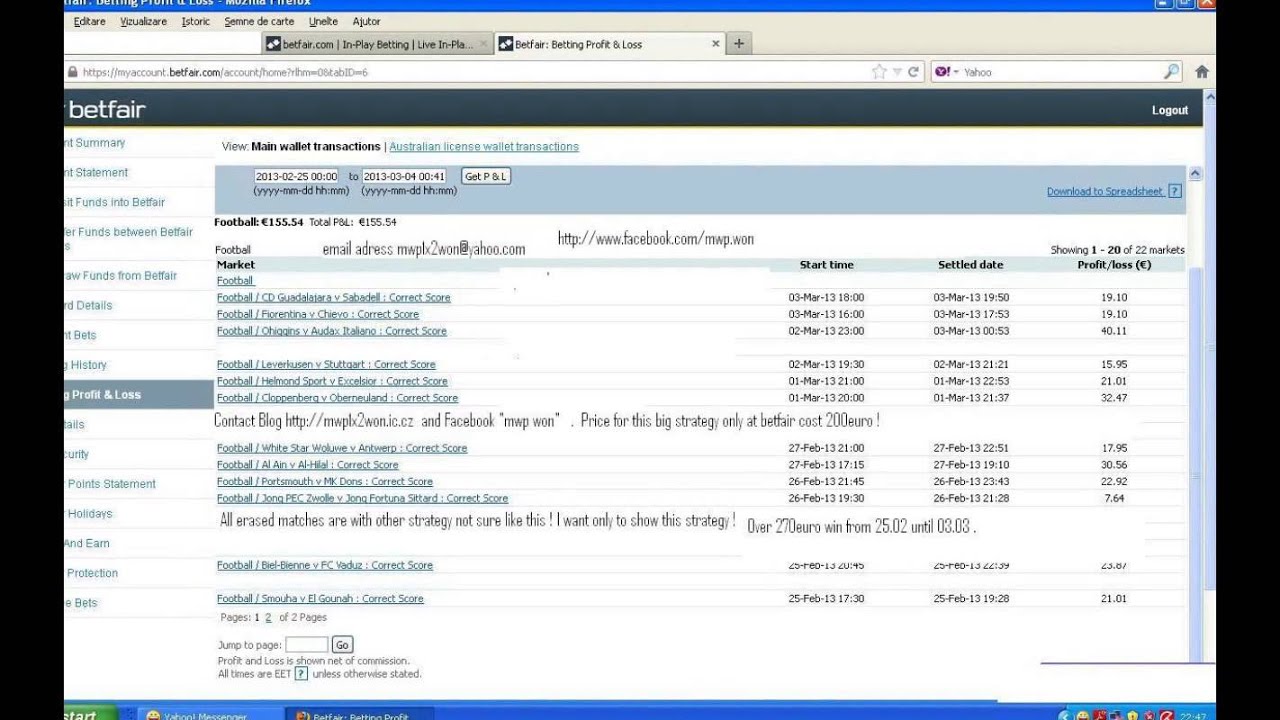The width and height of the screenshot is (1280, 720).
Task: Click the bookmark star icon in URL bar
Action: click(879, 72)
